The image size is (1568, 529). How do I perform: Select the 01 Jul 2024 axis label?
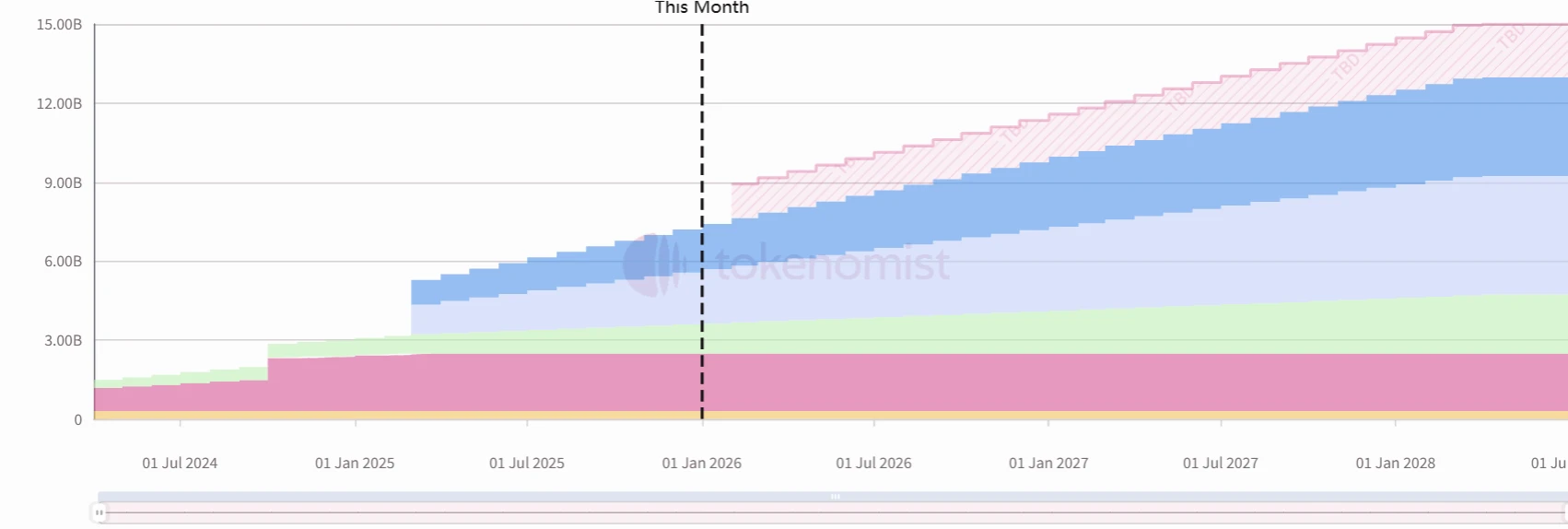(180, 464)
